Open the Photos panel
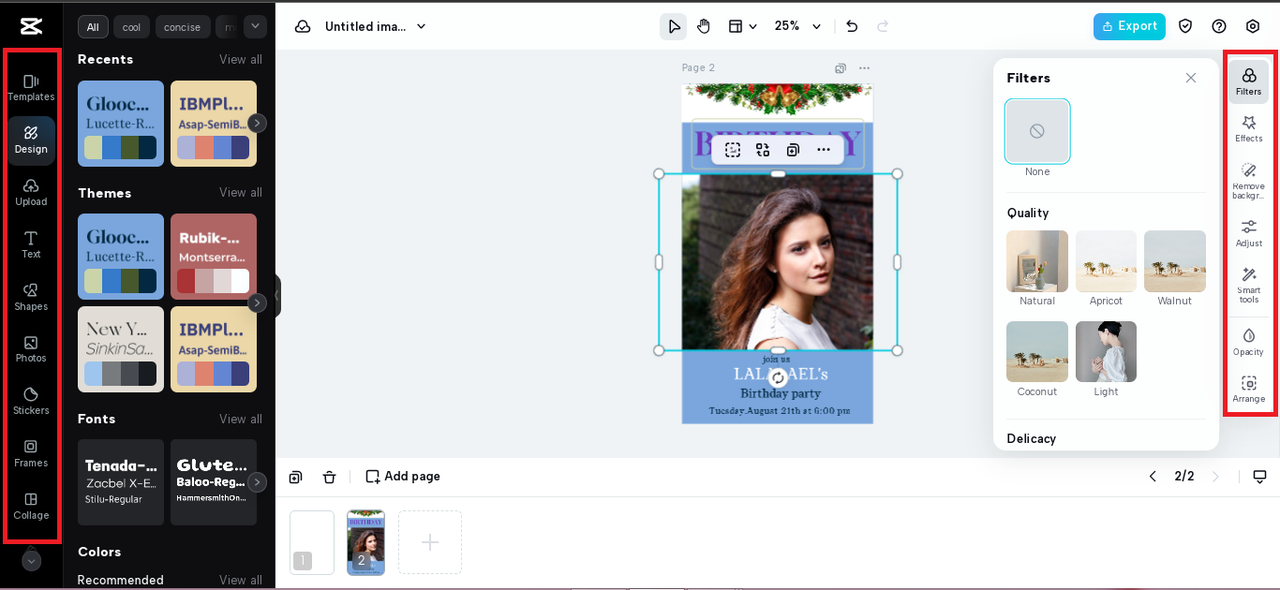1280x590 pixels. pyautogui.click(x=31, y=349)
